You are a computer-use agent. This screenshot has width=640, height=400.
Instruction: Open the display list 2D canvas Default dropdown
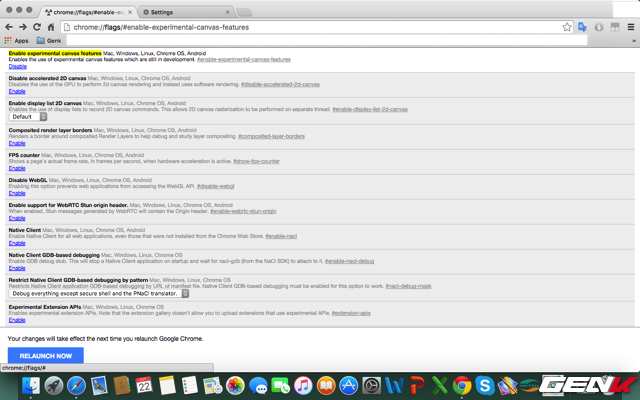tap(29, 117)
